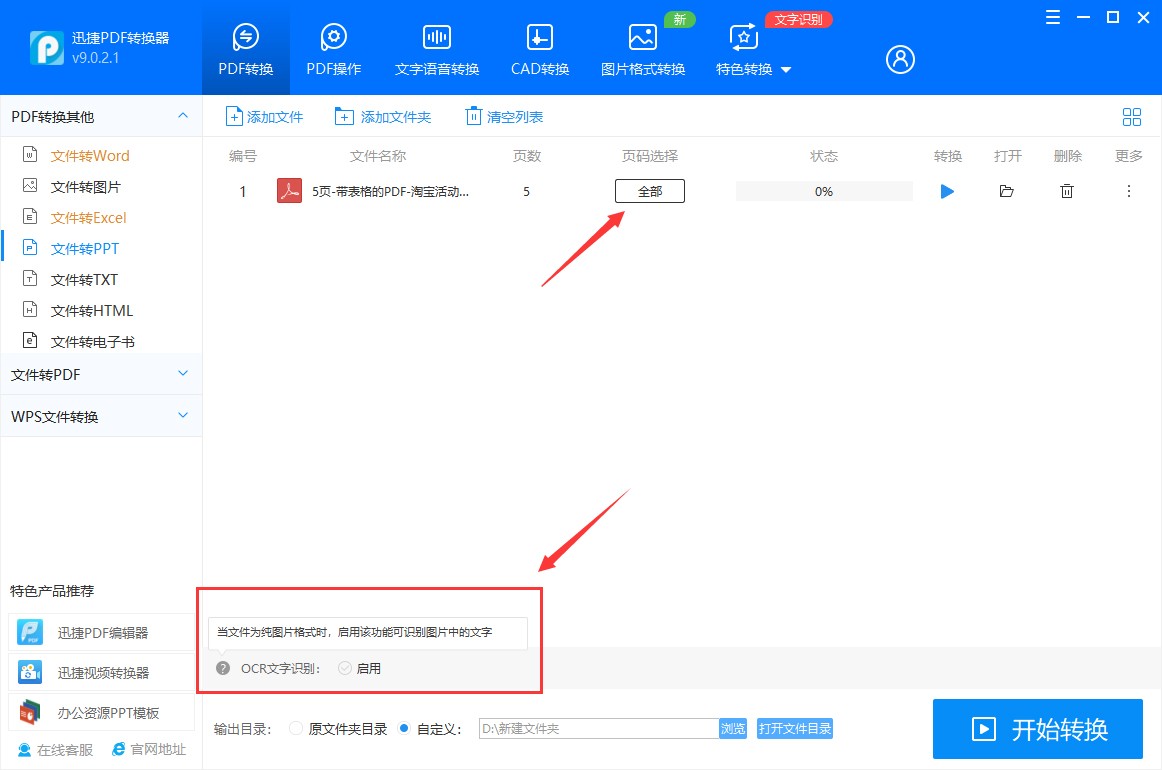Enable OCR文字识别 by clicking 启用
This screenshot has width=1162, height=770.
coord(358,667)
